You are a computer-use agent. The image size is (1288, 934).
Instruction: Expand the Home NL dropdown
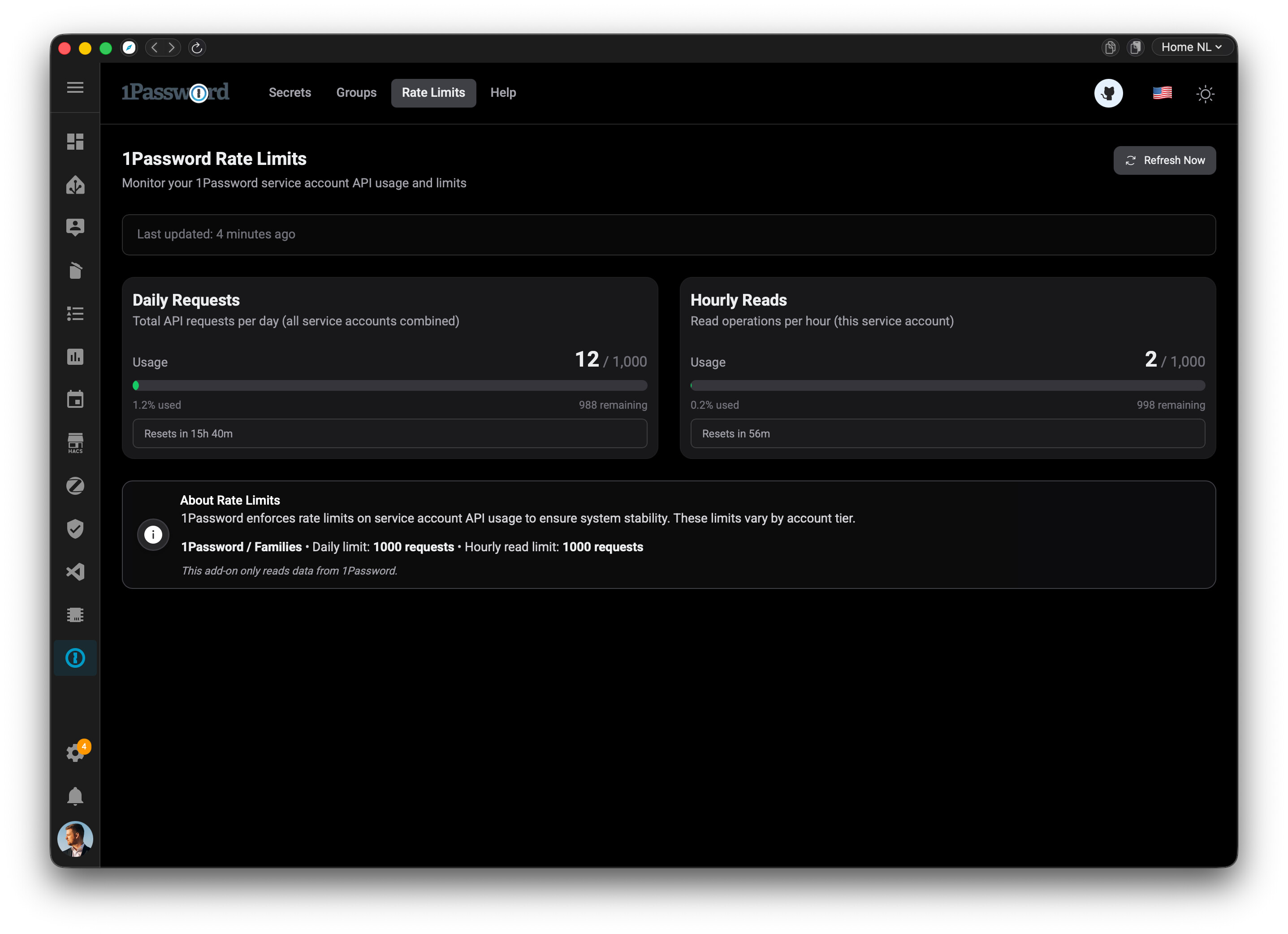click(x=1191, y=47)
